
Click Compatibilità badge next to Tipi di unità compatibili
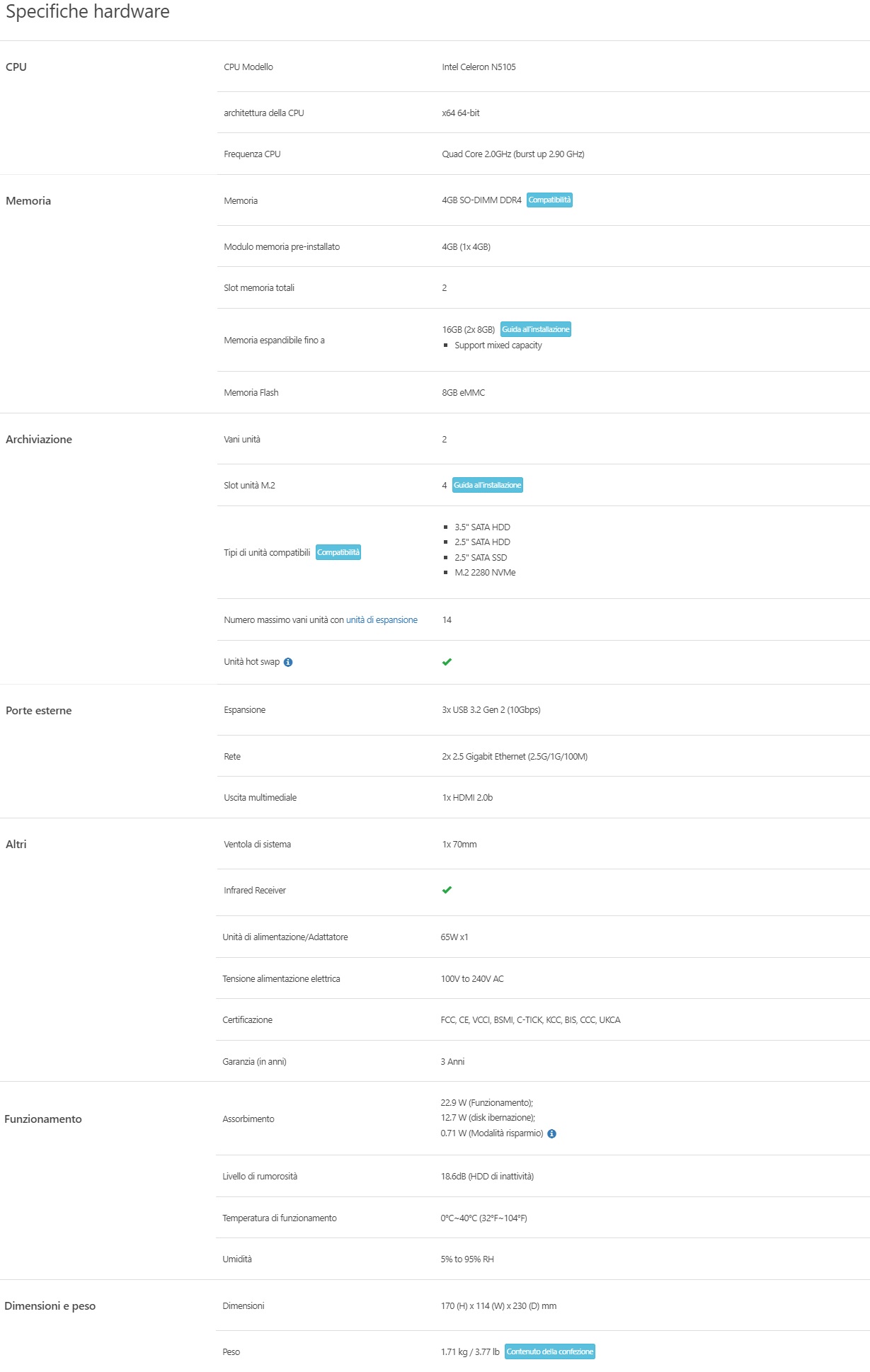click(x=338, y=553)
